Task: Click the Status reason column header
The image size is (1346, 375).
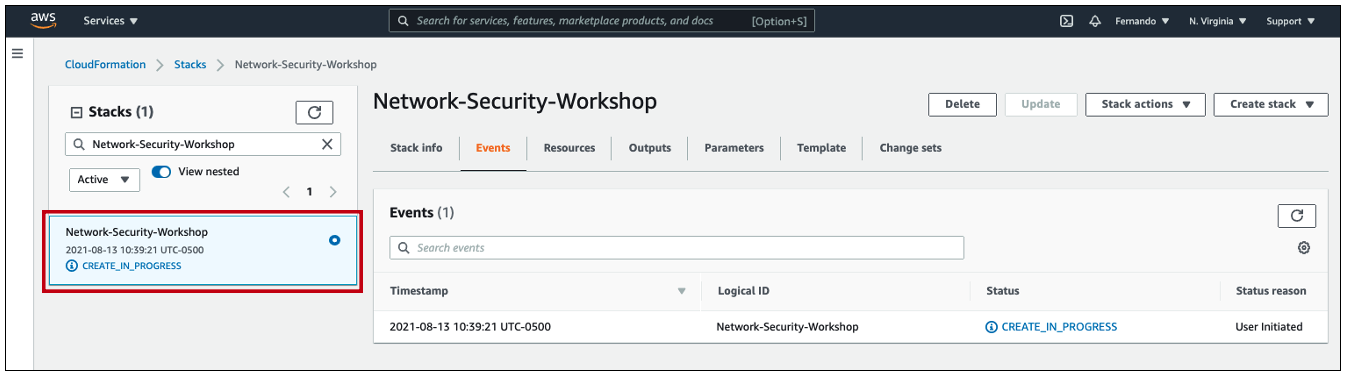Action: pyautogui.click(x=1271, y=291)
